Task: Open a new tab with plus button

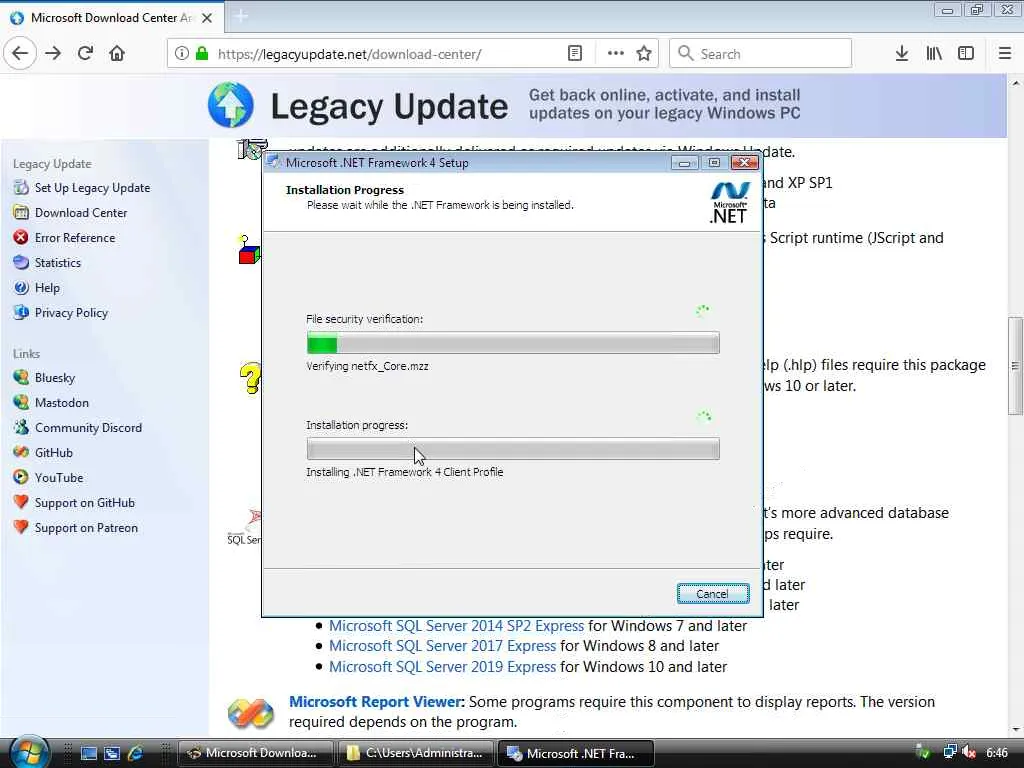Action: [x=240, y=16]
